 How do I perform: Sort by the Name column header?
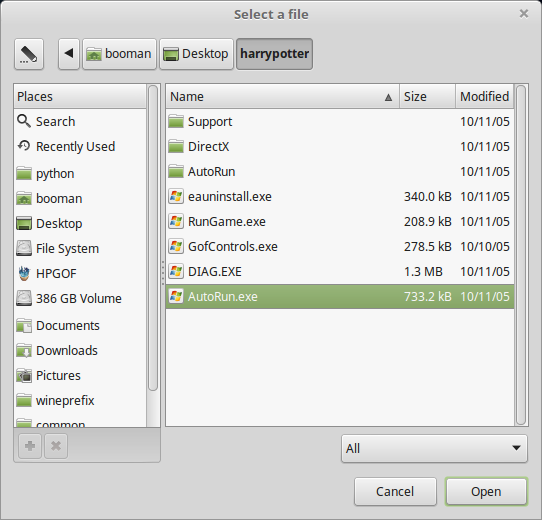(282, 96)
